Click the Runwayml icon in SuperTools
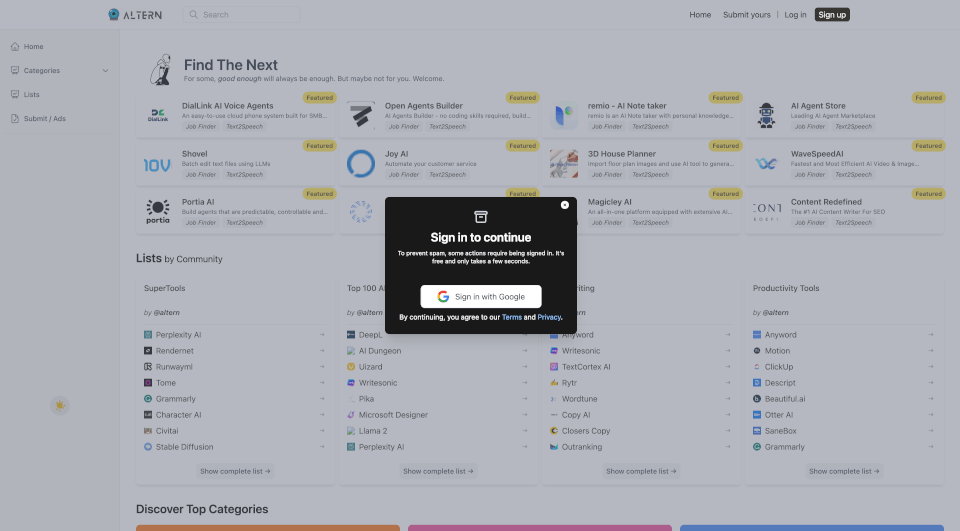 [x=148, y=367]
